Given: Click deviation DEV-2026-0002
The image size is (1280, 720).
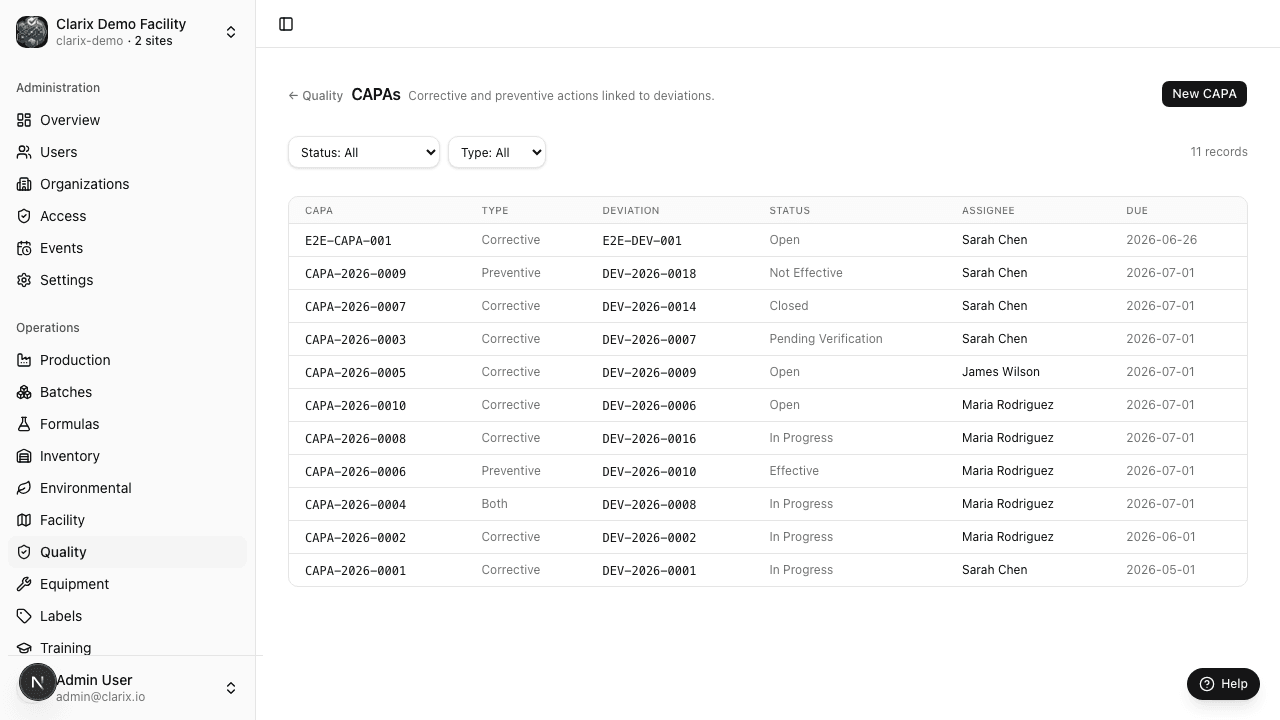Looking at the screenshot, I should (649, 537).
